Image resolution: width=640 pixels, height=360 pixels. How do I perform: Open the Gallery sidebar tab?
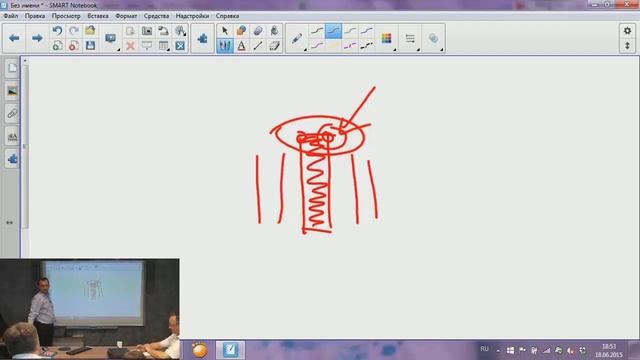[x=12, y=91]
